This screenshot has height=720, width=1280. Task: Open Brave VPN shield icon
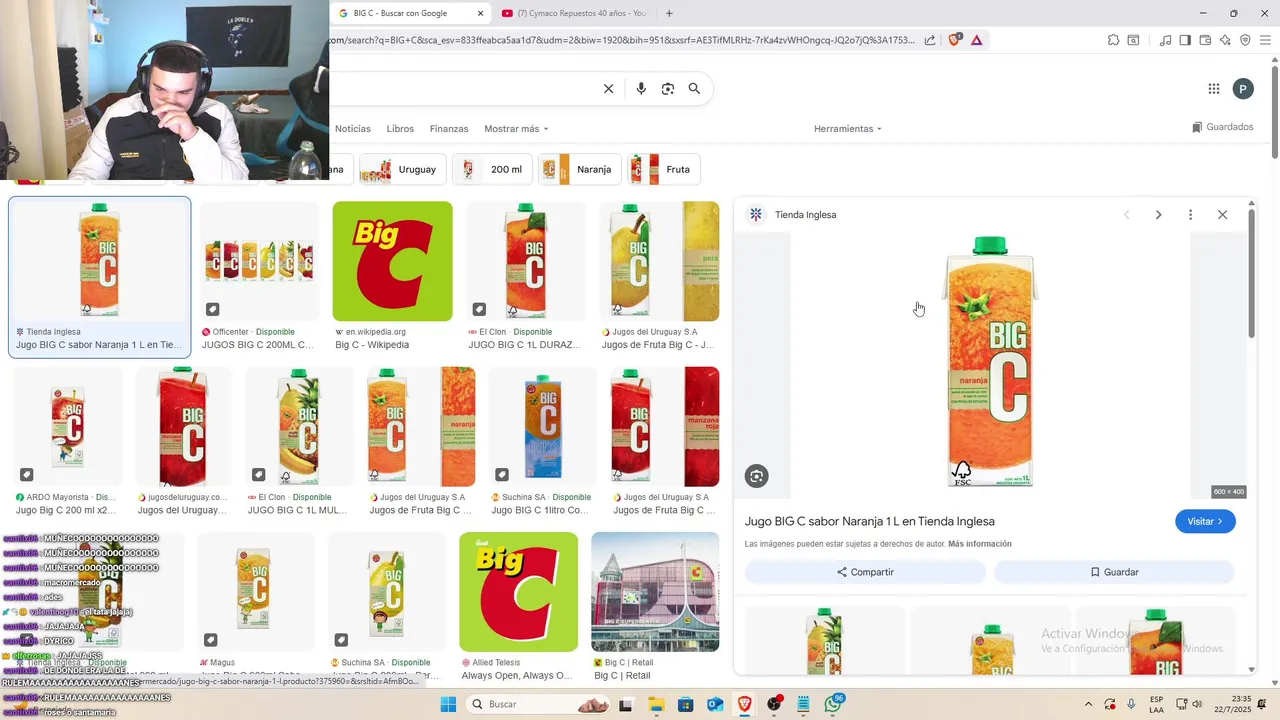point(1245,40)
